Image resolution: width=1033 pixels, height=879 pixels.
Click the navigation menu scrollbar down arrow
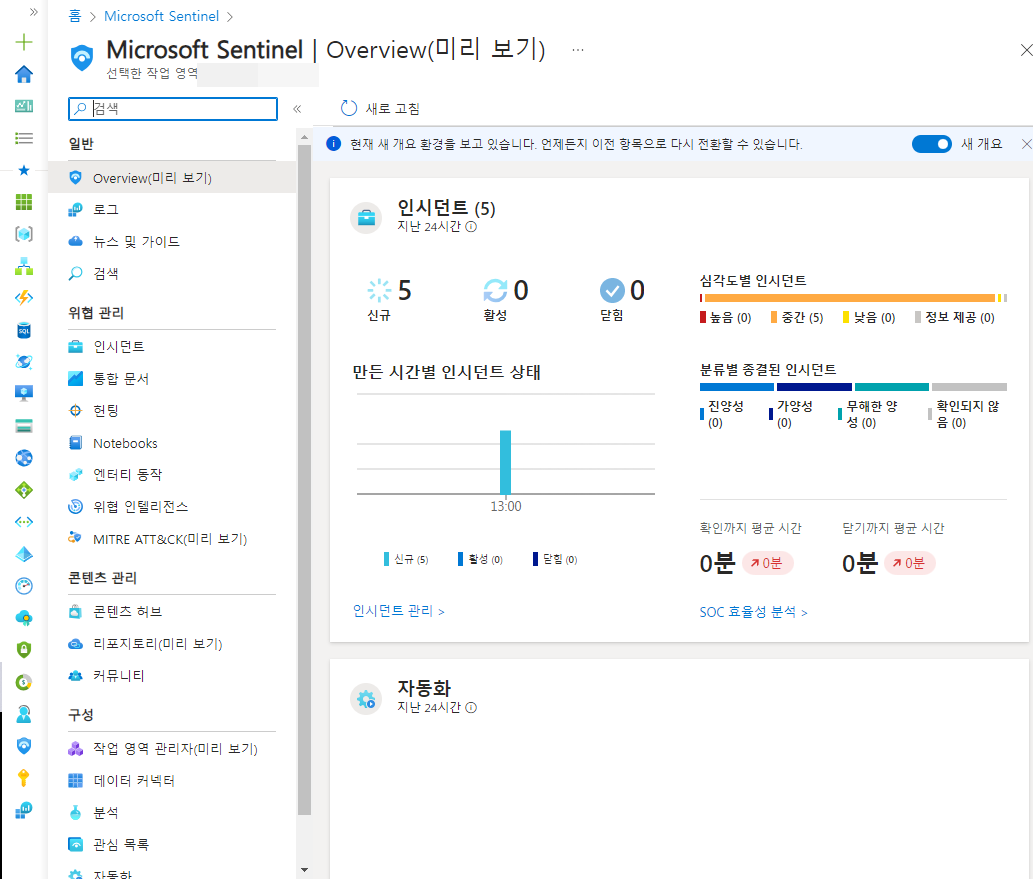coord(304,870)
